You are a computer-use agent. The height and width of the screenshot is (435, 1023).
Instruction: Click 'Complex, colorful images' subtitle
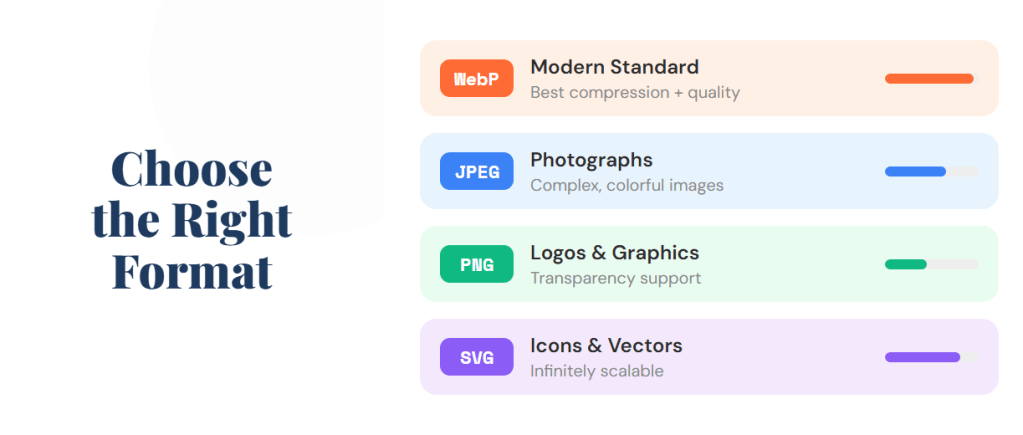626,185
